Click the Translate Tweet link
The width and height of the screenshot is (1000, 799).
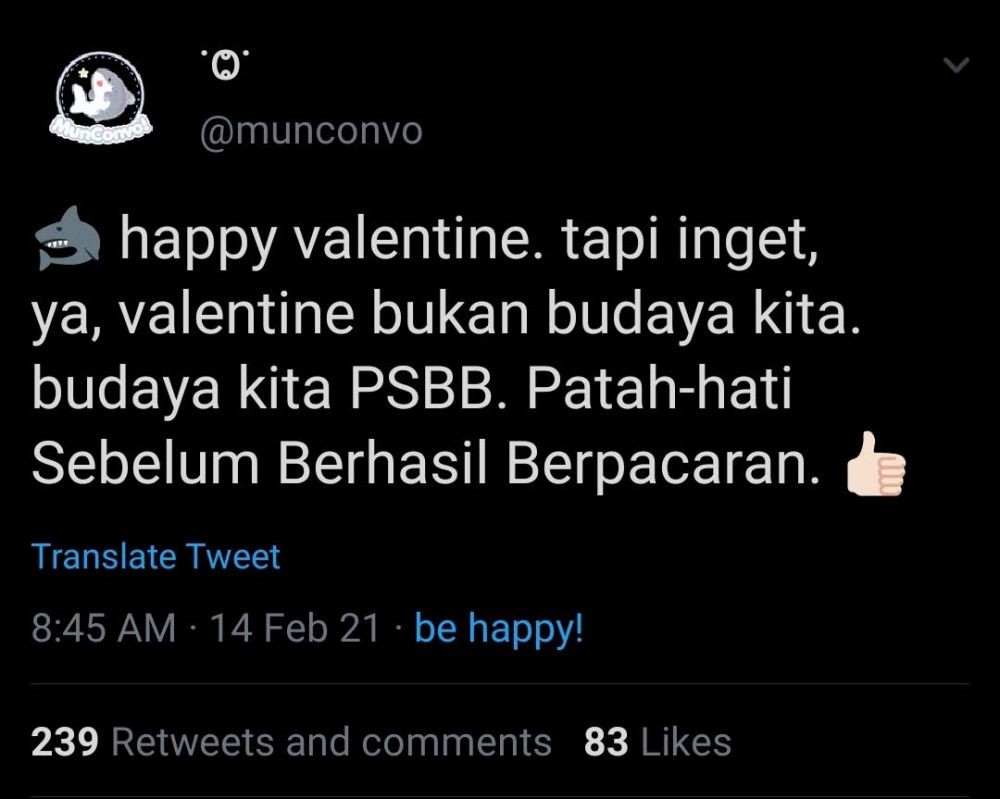[x=156, y=557]
